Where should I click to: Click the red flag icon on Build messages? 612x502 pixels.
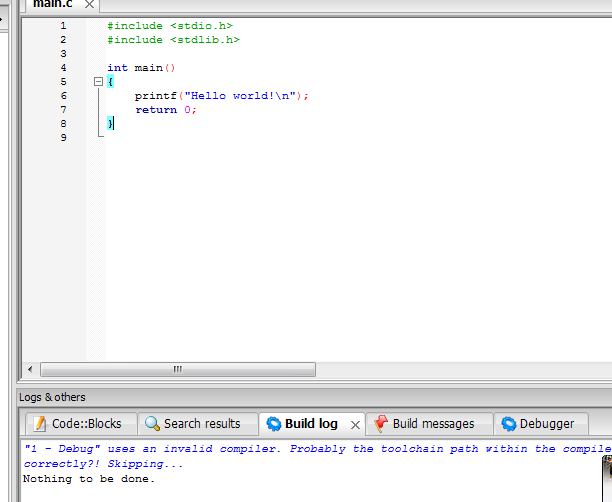(x=381, y=424)
